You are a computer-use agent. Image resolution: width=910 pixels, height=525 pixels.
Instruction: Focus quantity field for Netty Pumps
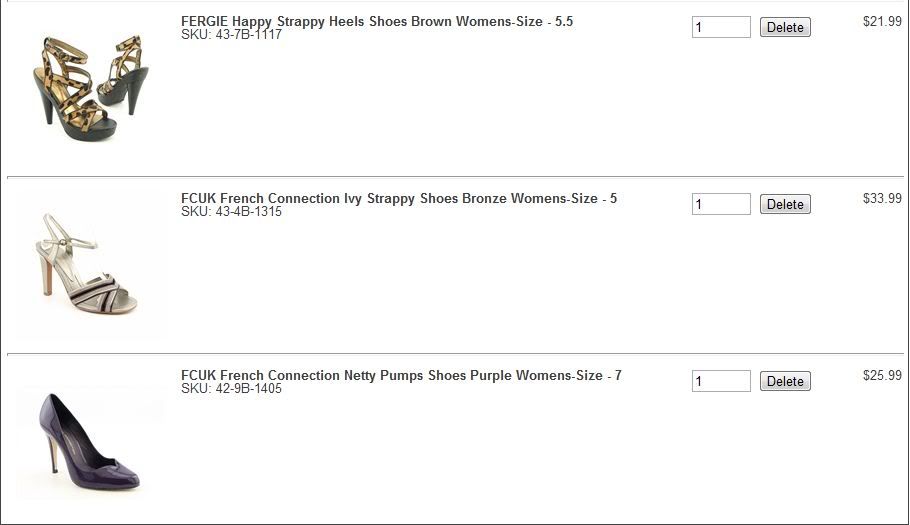pos(721,381)
